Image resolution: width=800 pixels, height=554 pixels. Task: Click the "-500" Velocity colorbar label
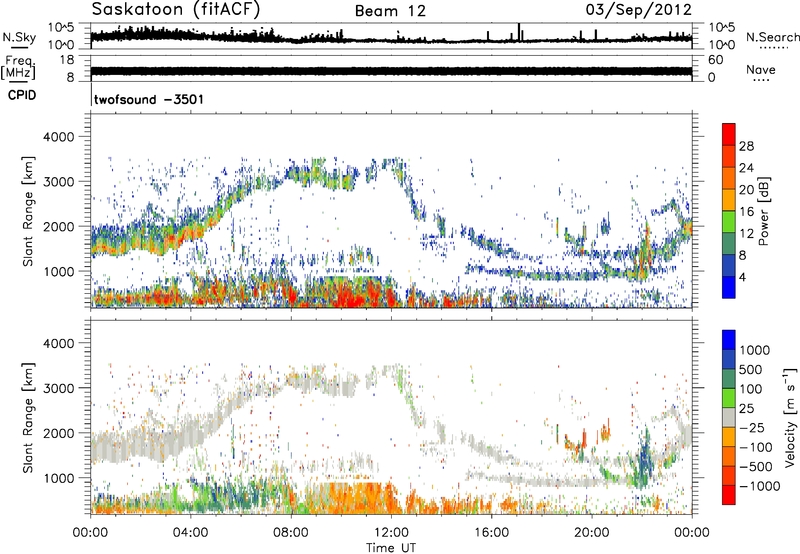(756, 467)
